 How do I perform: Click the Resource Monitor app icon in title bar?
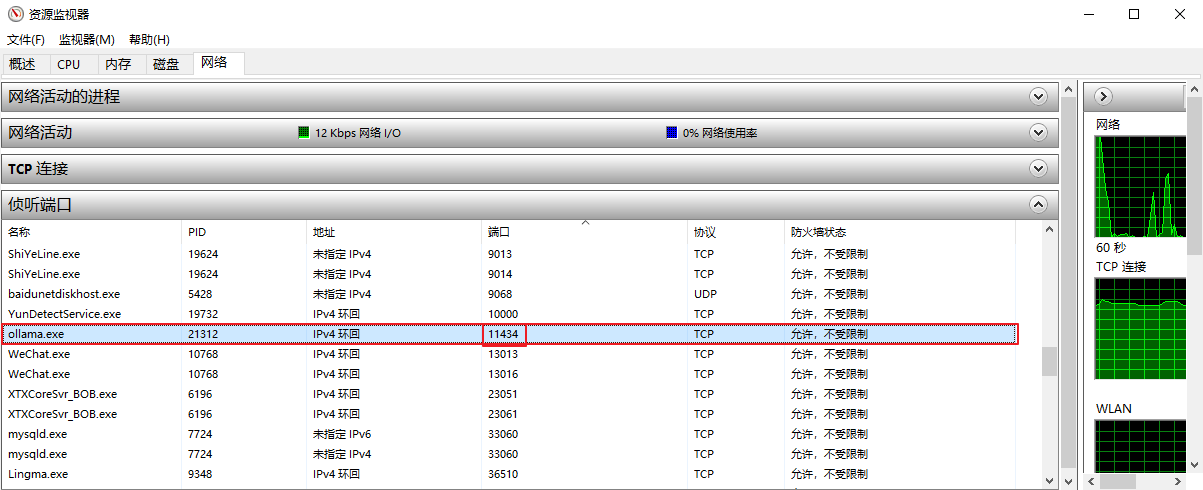coord(16,14)
